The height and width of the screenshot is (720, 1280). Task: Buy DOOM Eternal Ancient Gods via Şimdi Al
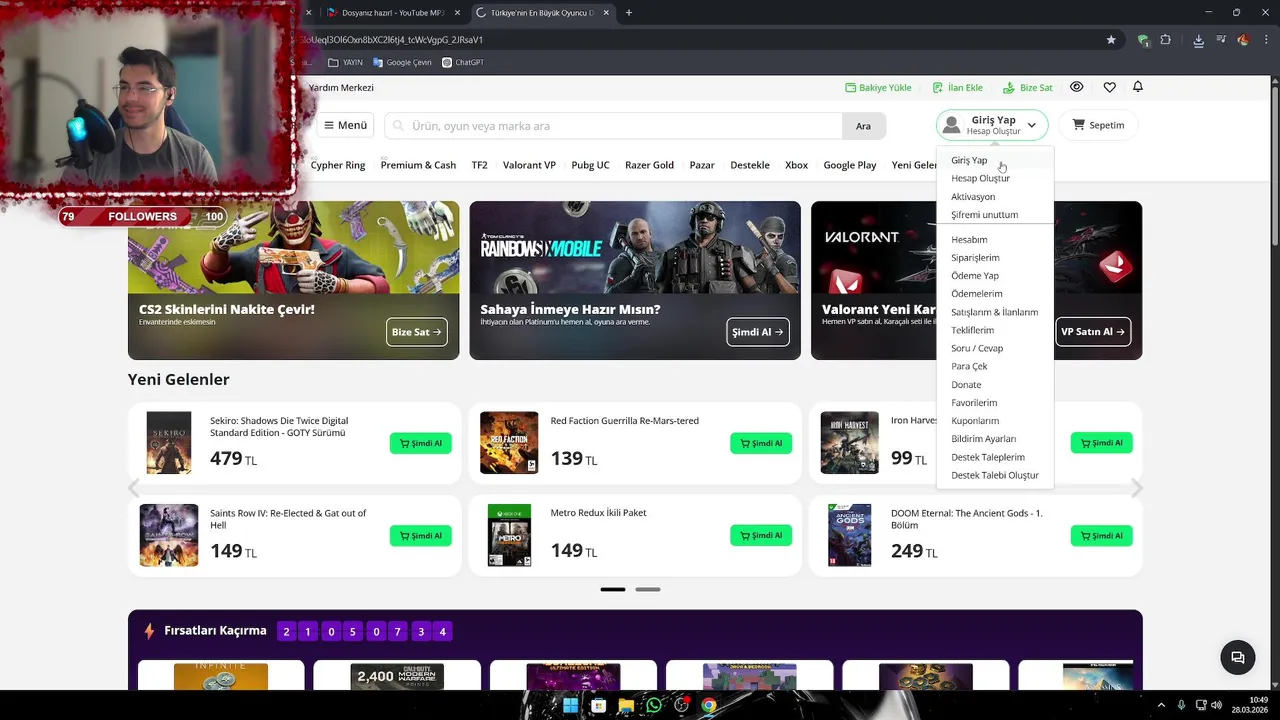pos(1102,536)
